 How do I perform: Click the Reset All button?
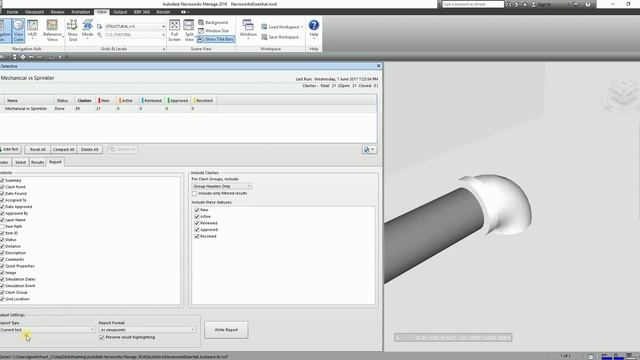click(x=38, y=150)
